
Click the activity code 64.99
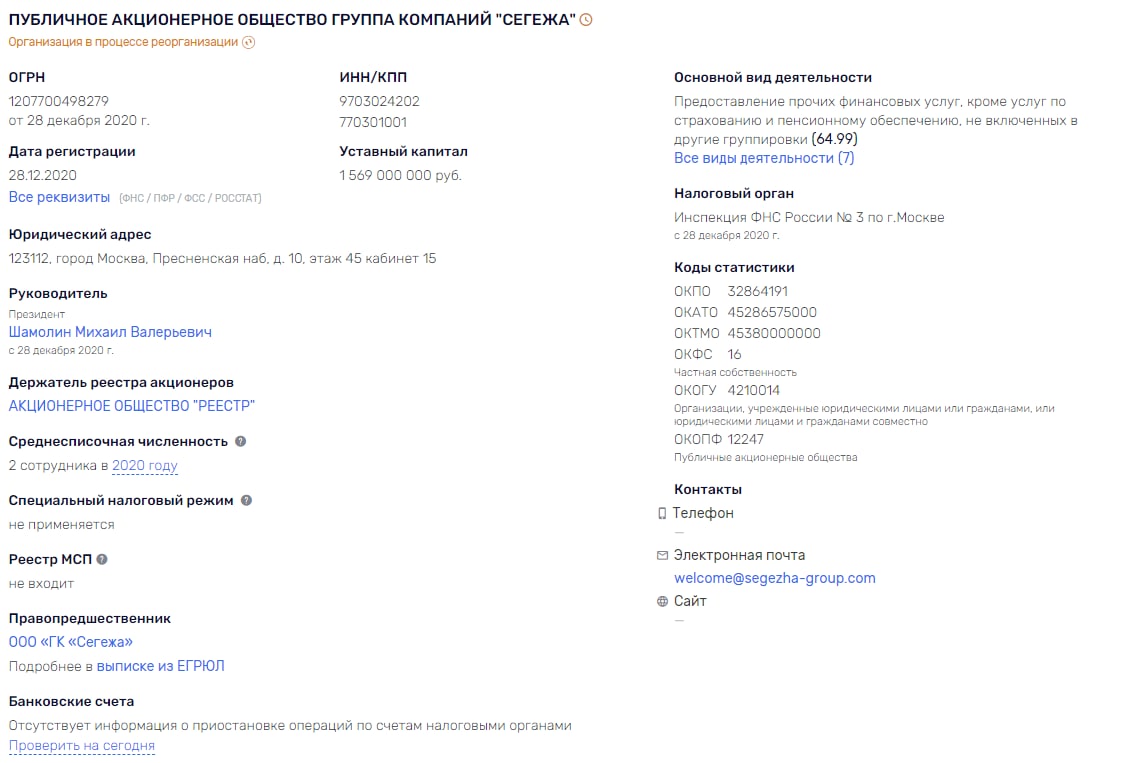click(834, 139)
